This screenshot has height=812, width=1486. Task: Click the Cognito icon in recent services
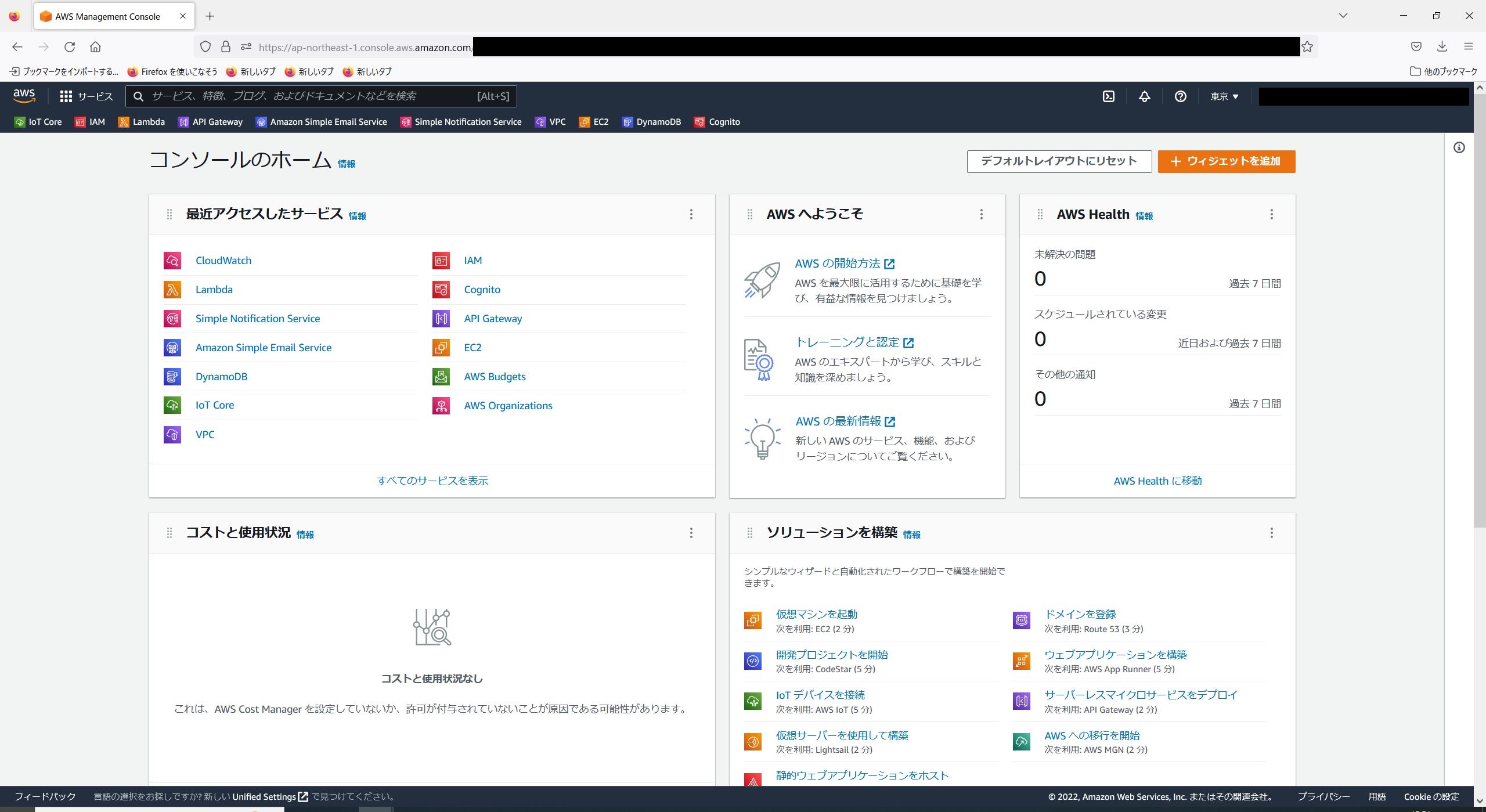pyautogui.click(x=441, y=290)
